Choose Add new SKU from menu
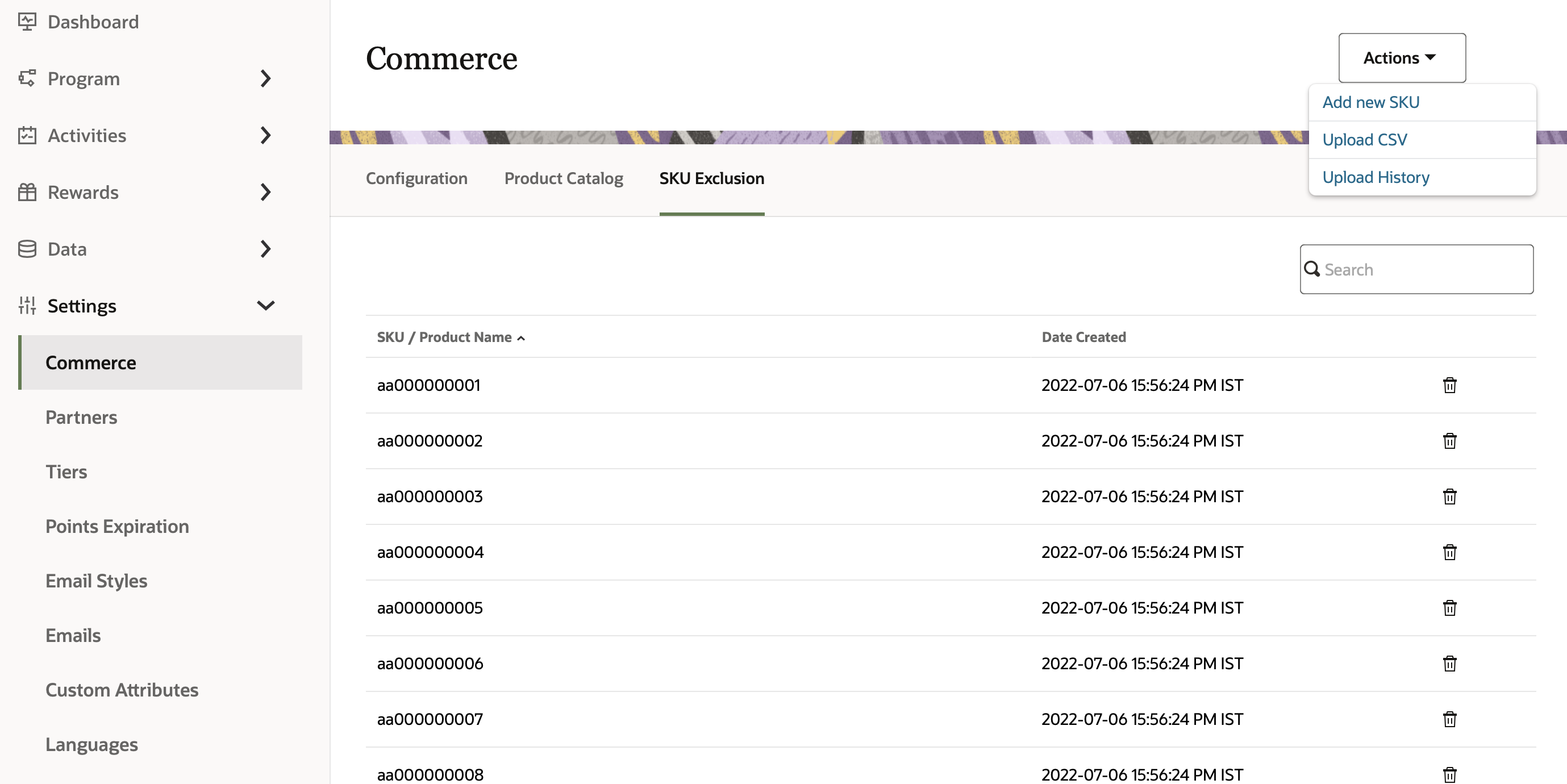The image size is (1567, 784). pyautogui.click(x=1370, y=102)
